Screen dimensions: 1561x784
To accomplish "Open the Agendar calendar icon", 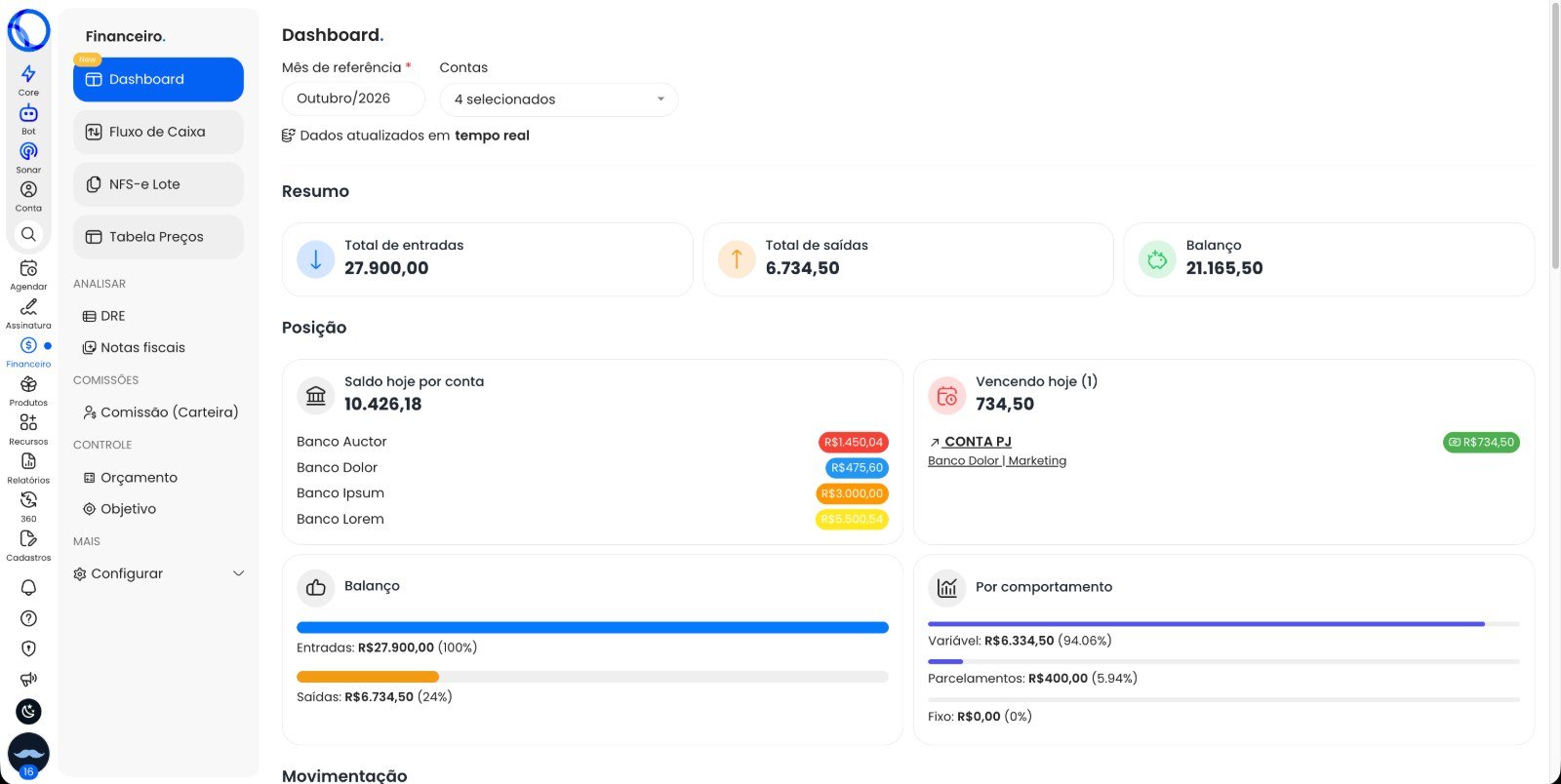I will (x=28, y=268).
